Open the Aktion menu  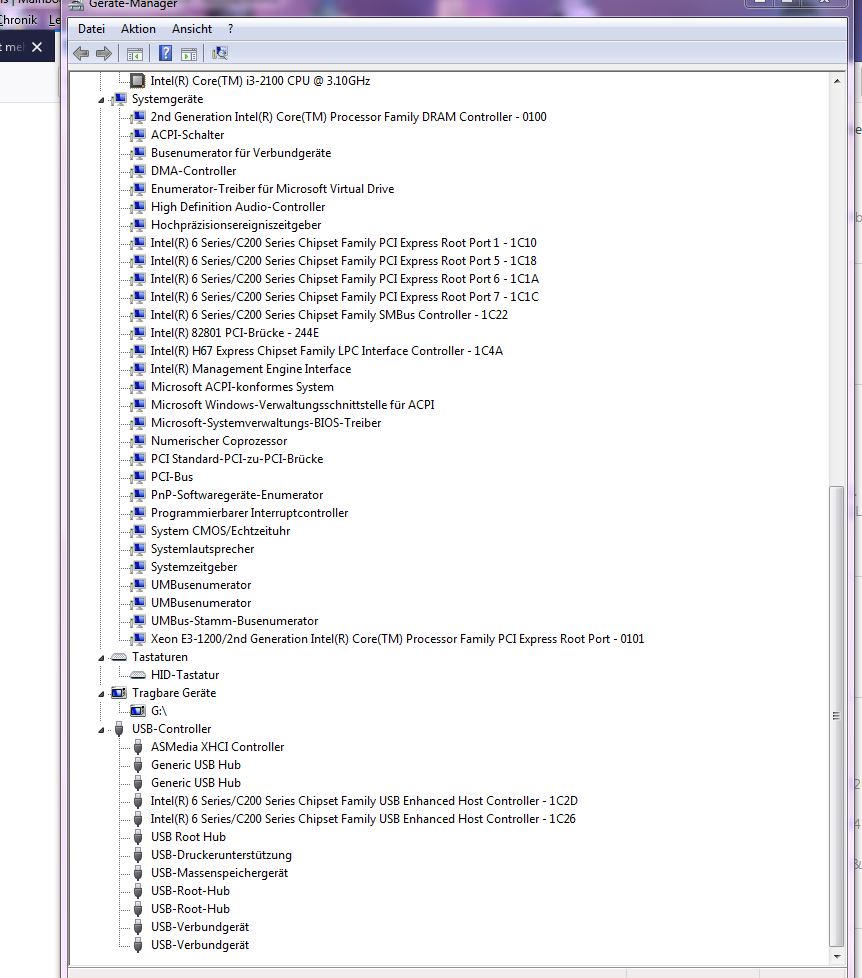pos(138,29)
